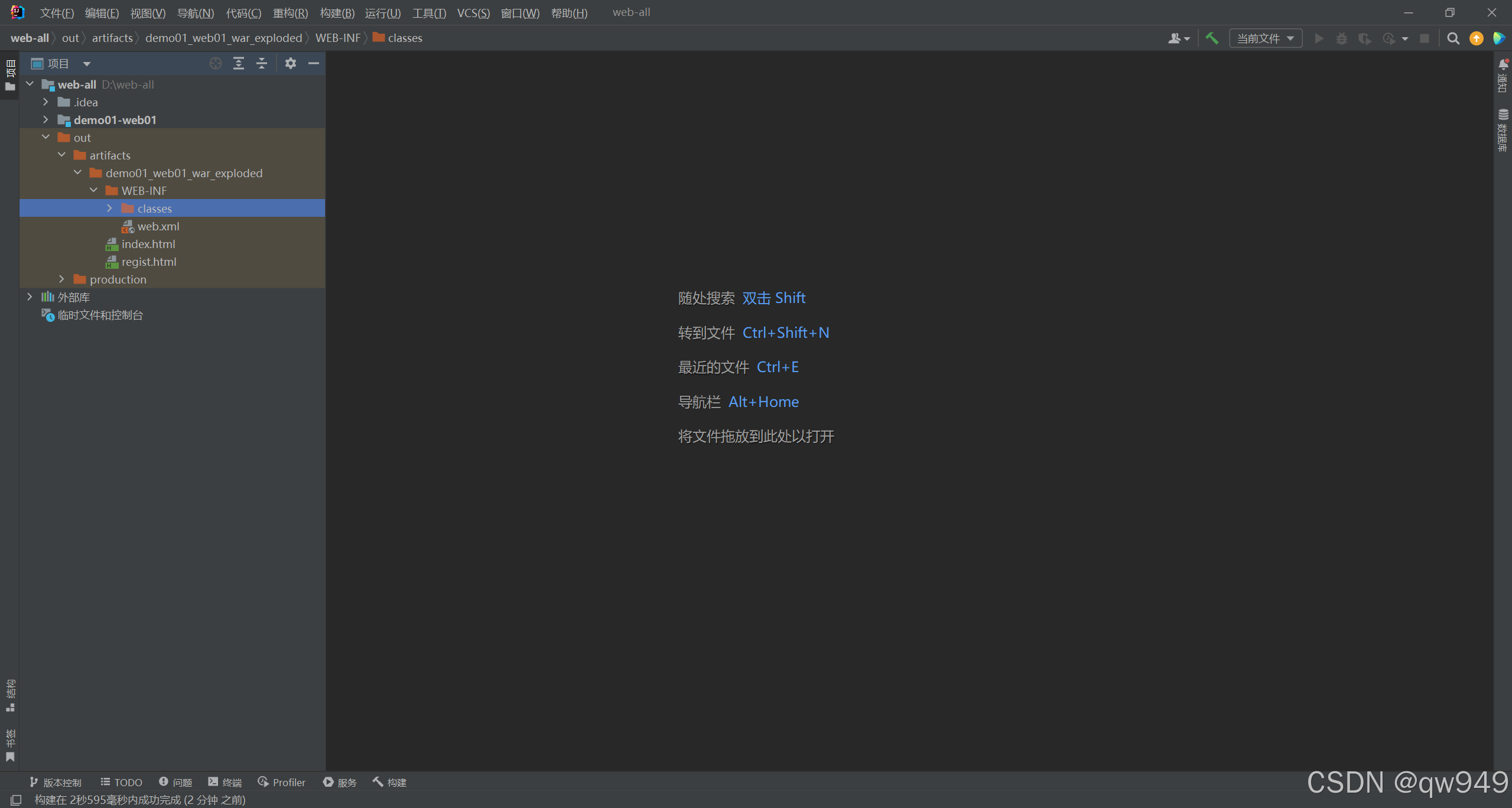The width and height of the screenshot is (1512, 808).
Task: Hide the project panel with minus icon
Action: pyautogui.click(x=314, y=63)
